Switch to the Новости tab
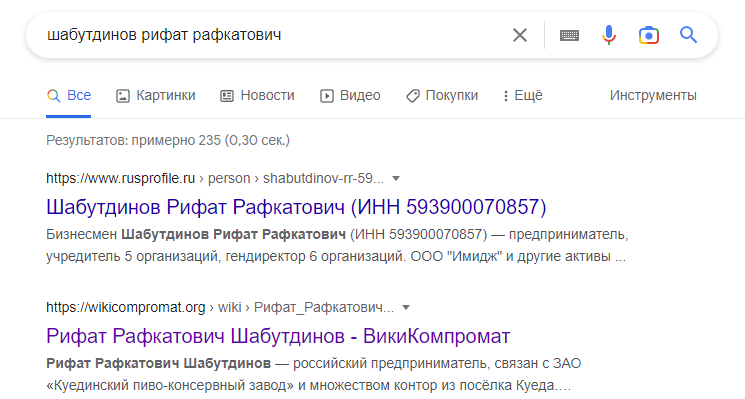This screenshot has width=745, height=399. [257, 95]
